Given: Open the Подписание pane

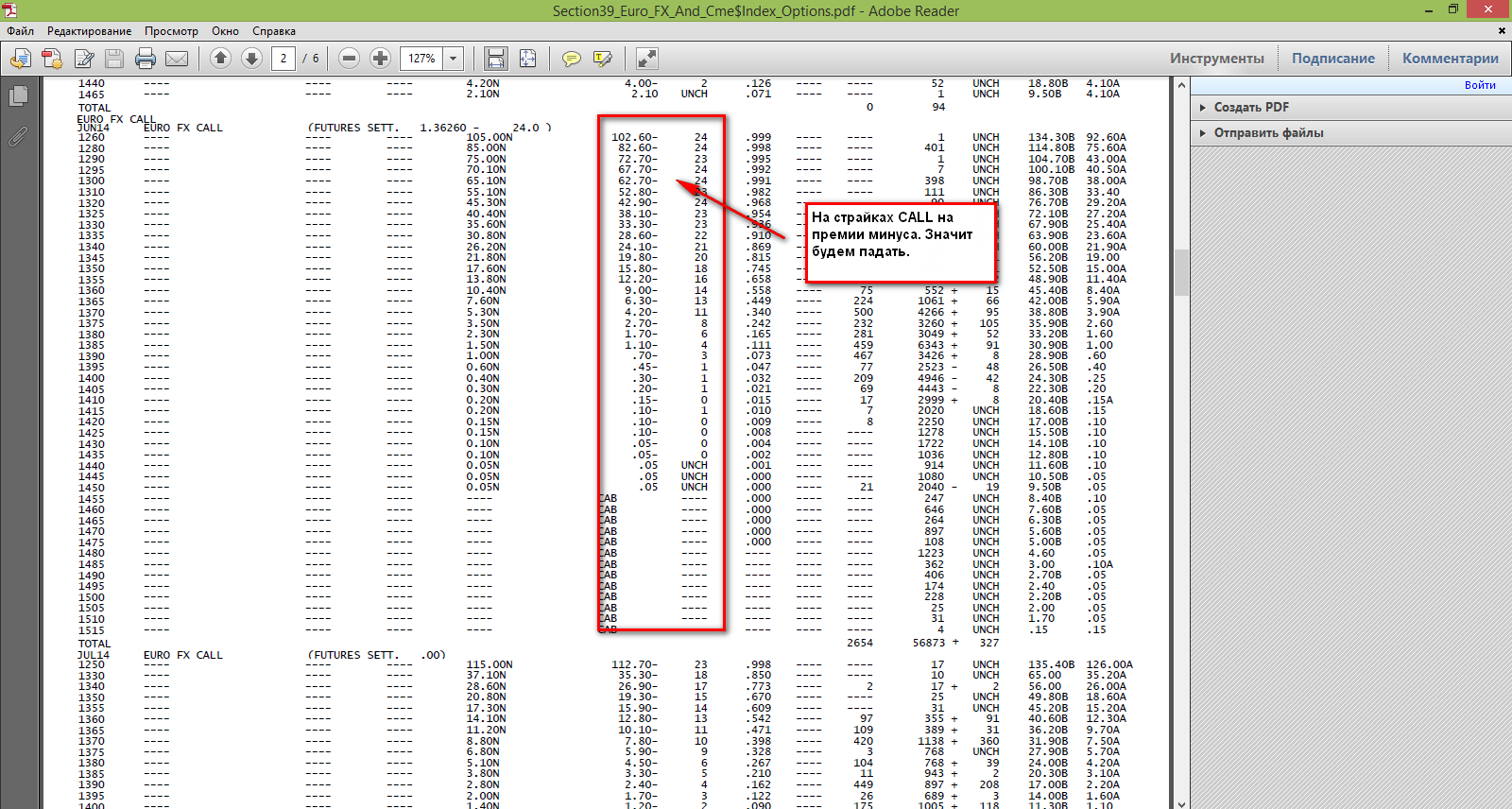Looking at the screenshot, I should [1333, 59].
